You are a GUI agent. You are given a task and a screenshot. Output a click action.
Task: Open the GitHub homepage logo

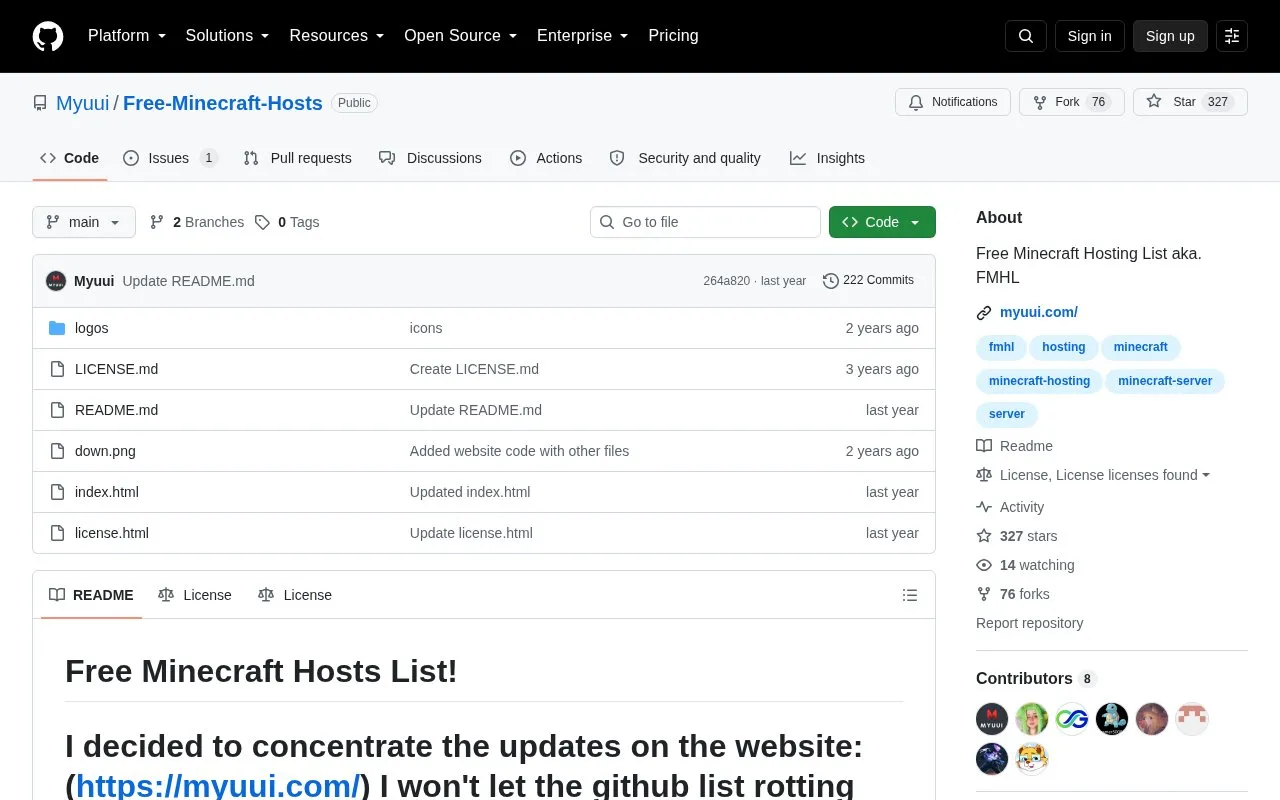(x=48, y=36)
